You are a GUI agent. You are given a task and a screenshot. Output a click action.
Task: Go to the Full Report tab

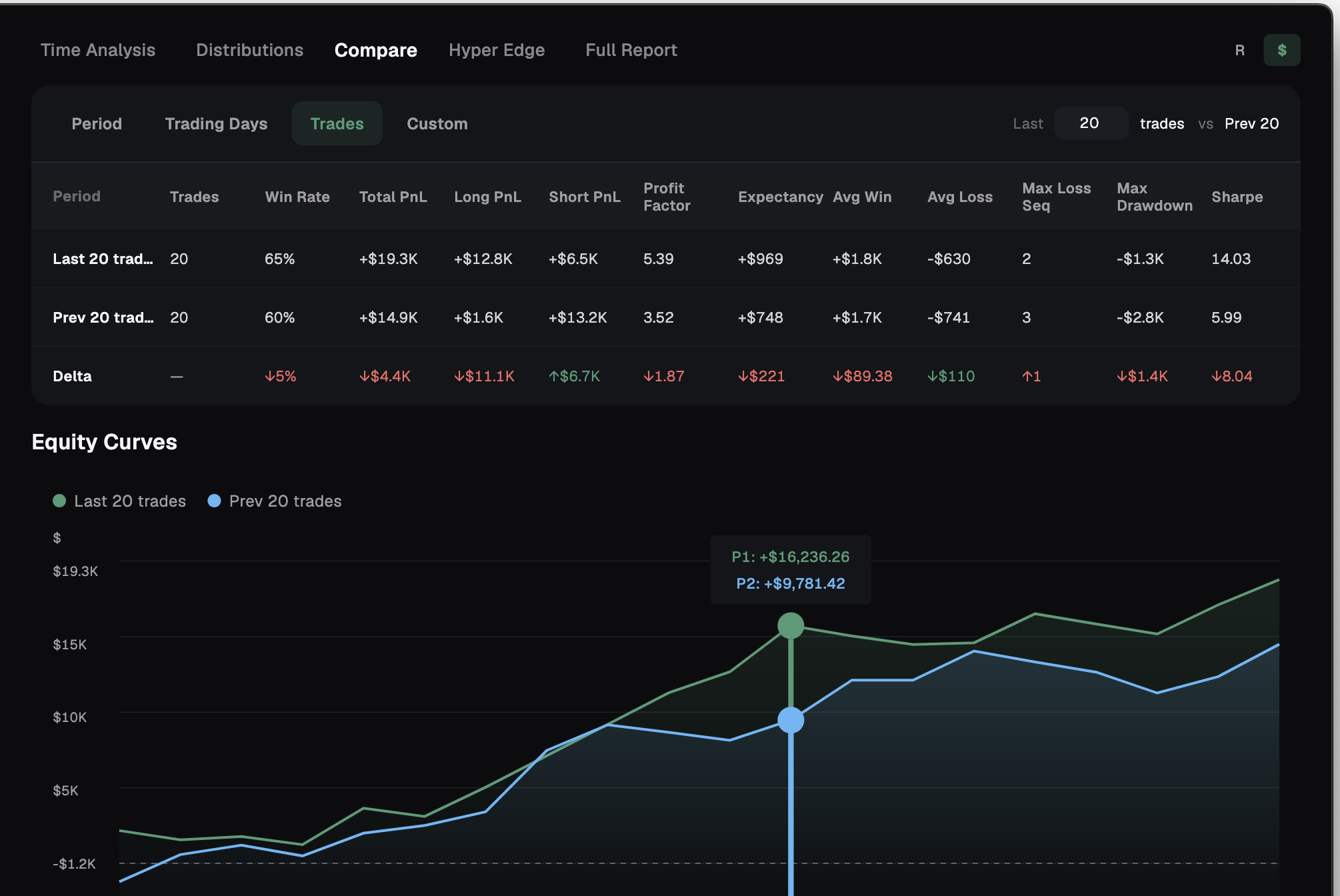tap(631, 50)
